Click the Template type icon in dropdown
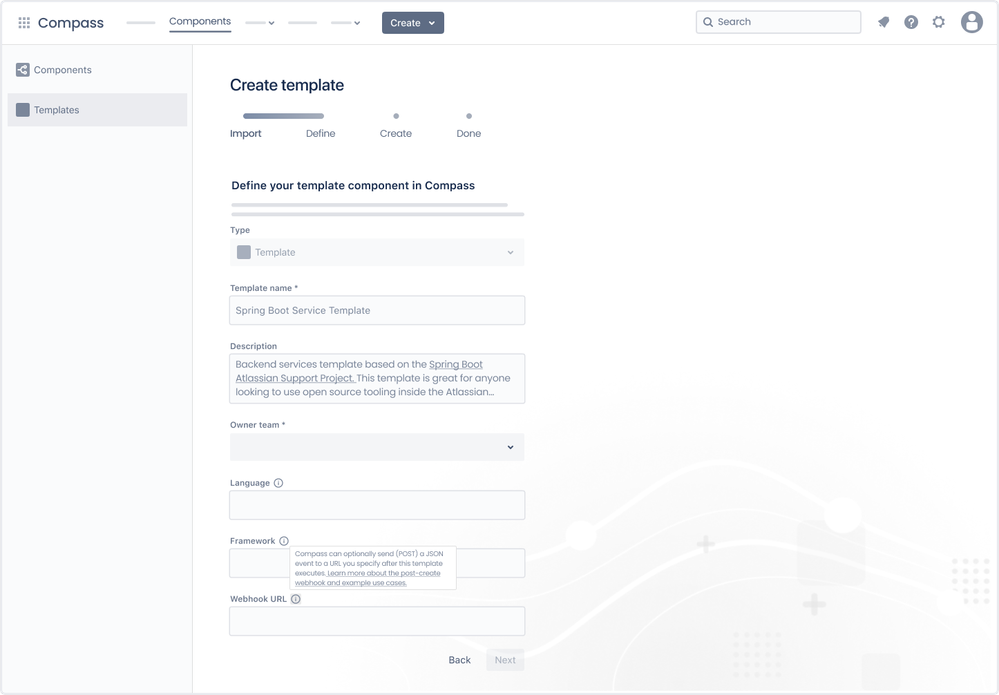The image size is (999, 695). pyautogui.click(x=243, y=252)
